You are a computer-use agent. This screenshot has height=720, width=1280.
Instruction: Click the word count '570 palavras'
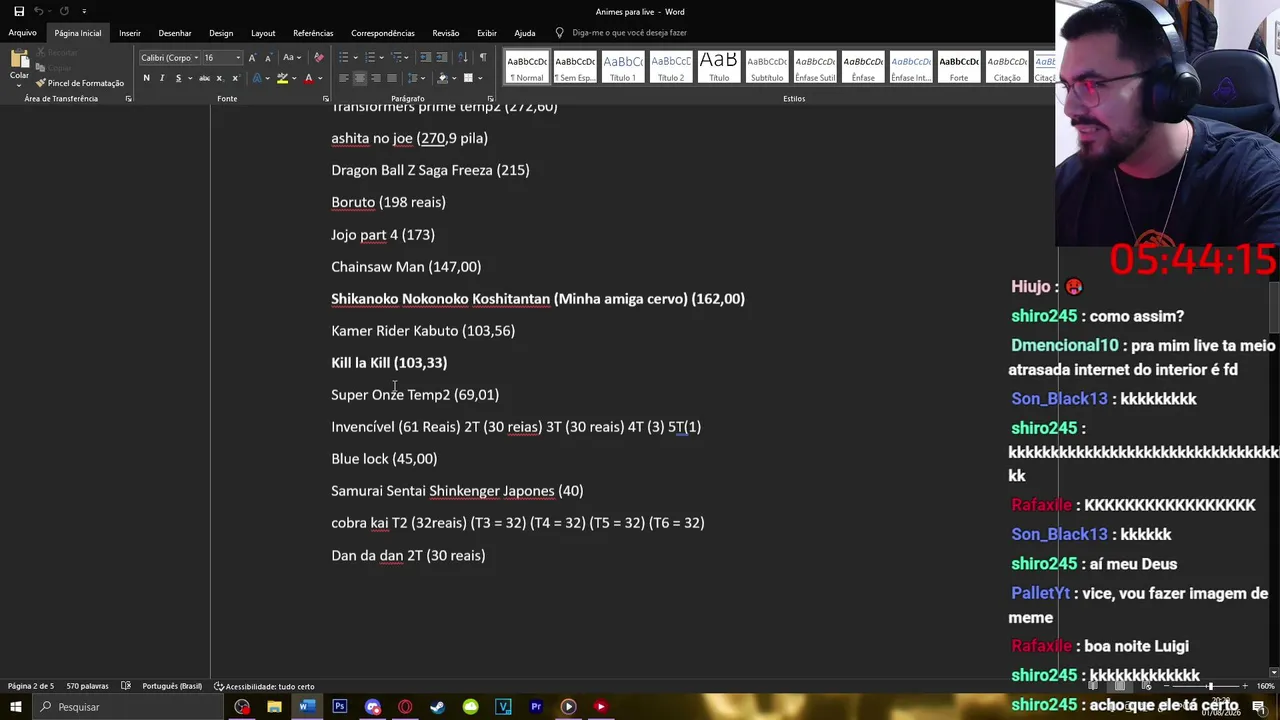click(x=88, y=686)
